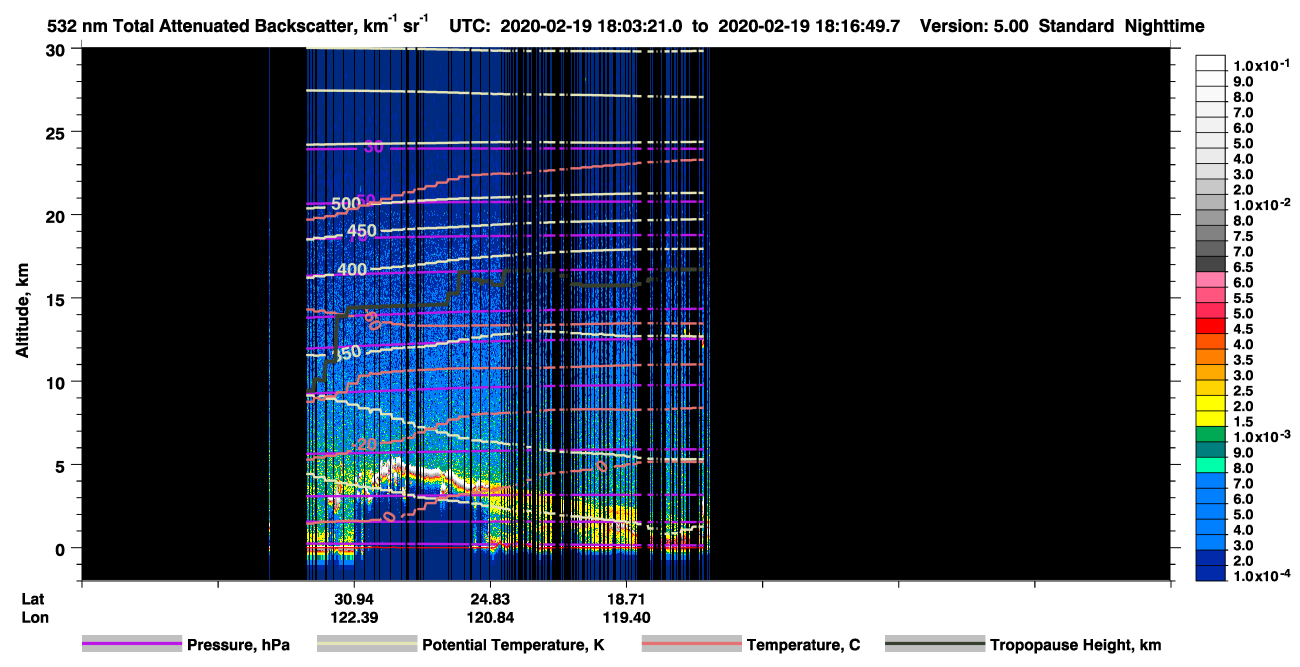Click the colorbar label 1.0x10-1

pos(1261,64)
